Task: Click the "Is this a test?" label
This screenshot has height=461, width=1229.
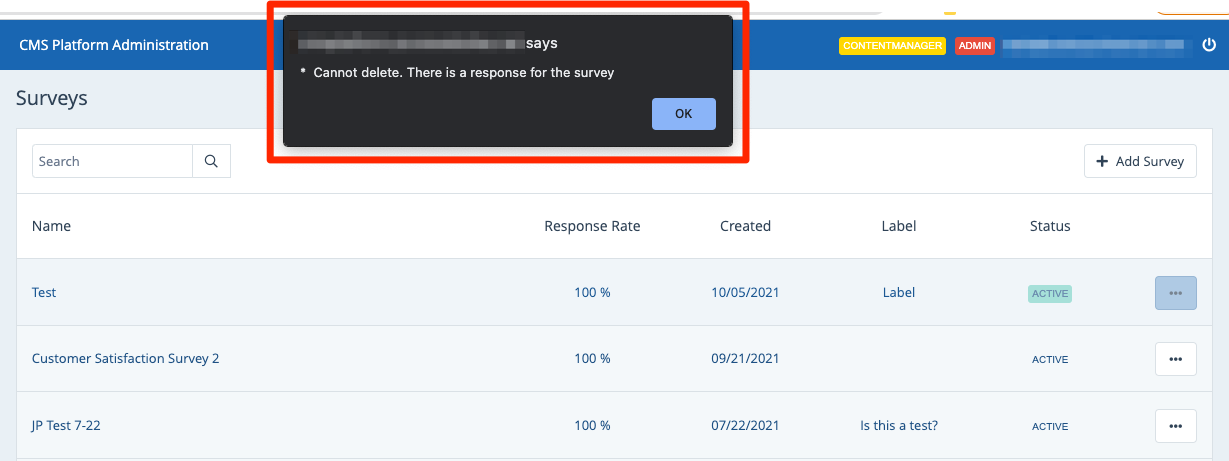Action: pyautogui.click(x=899, y=426)
